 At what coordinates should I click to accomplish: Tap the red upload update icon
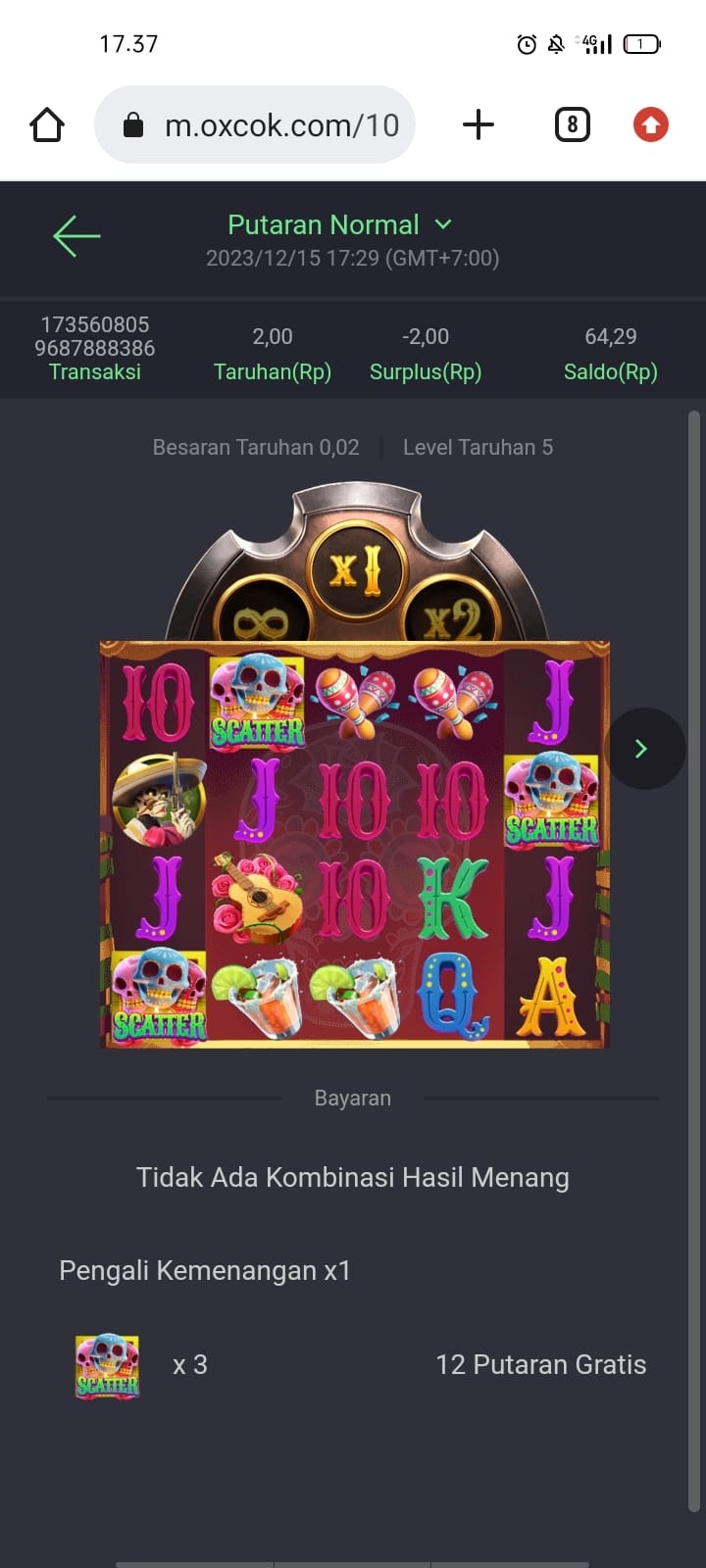coord(650,124)
